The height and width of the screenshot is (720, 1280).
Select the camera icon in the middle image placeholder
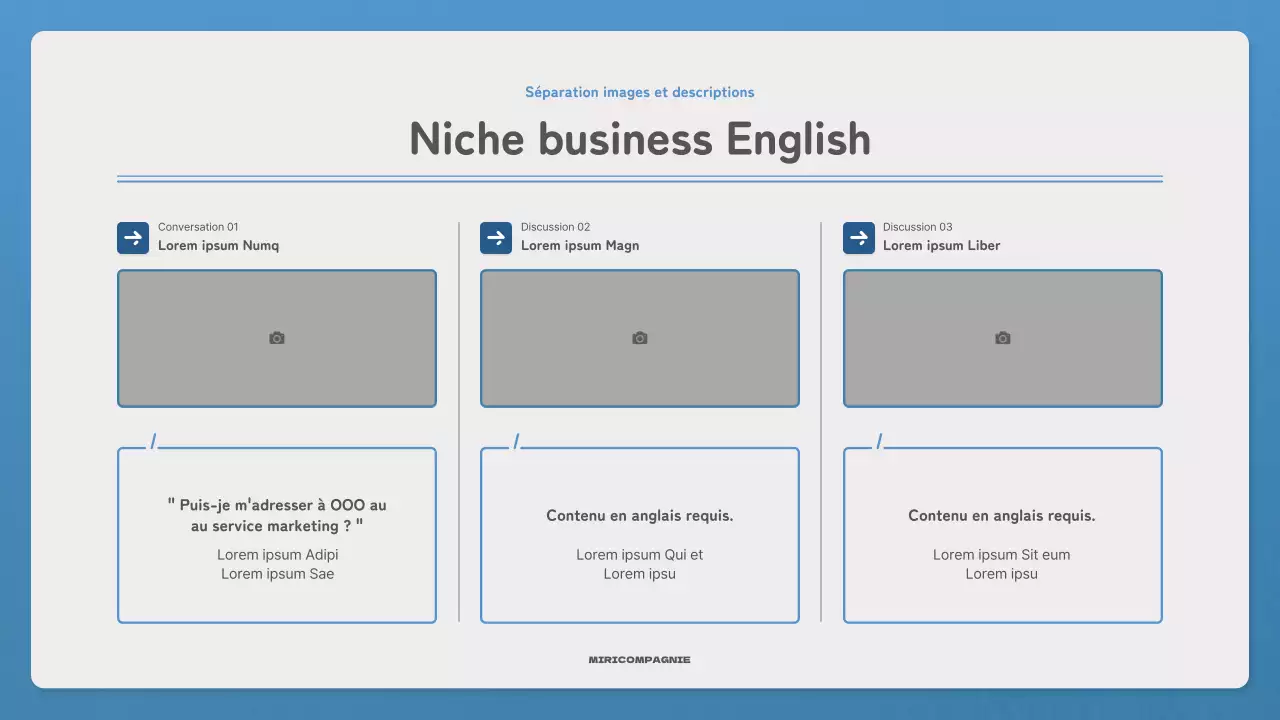pos(640,339)
